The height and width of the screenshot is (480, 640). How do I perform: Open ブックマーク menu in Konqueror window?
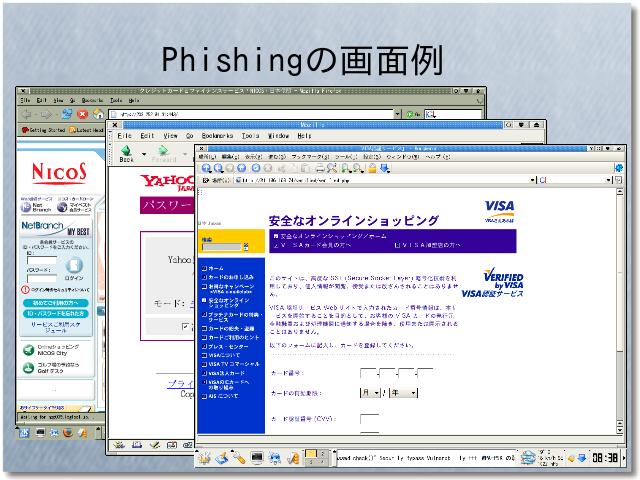click(310, 156)
